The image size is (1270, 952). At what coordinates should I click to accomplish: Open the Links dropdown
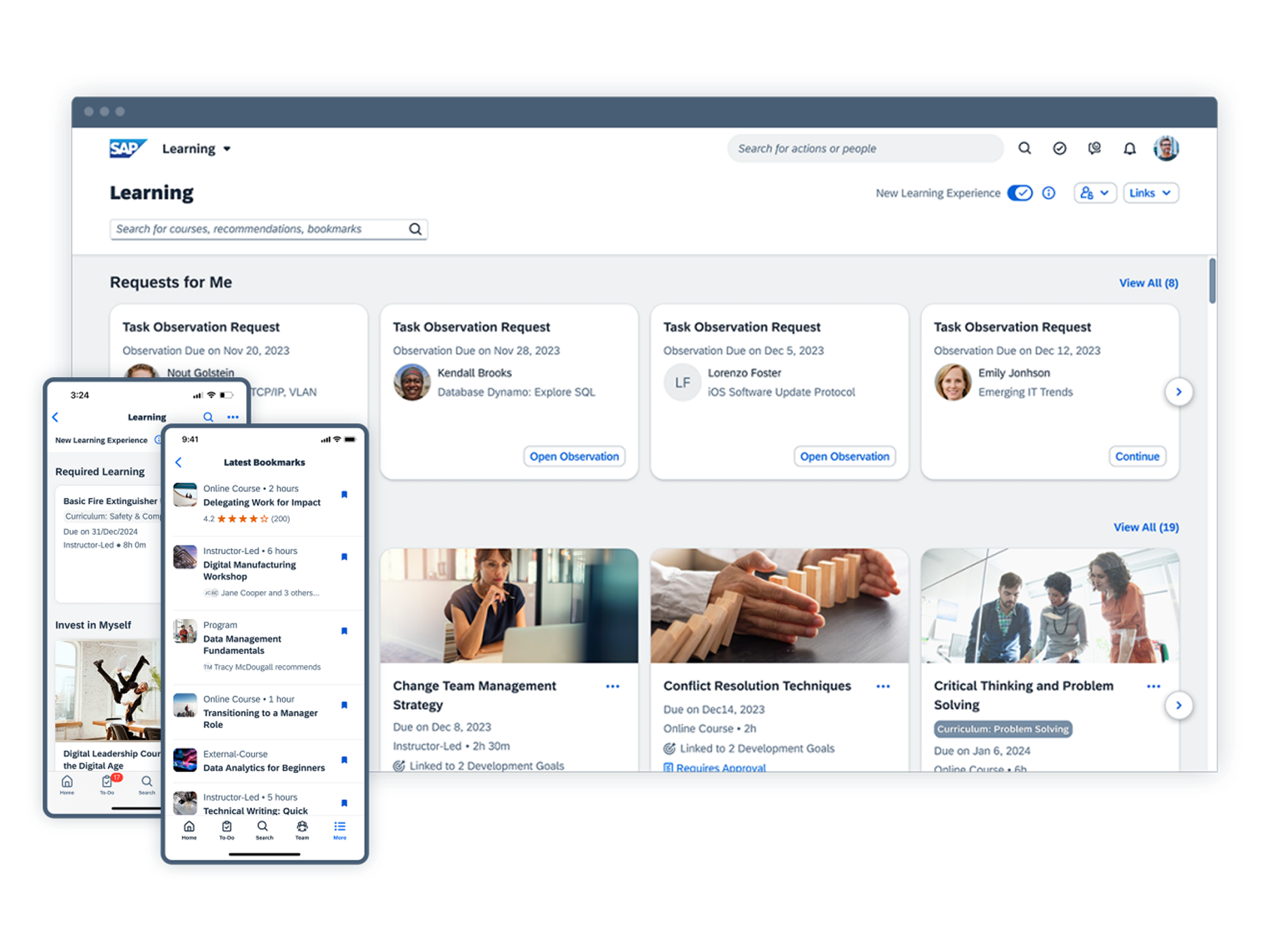pyautogui.click(x=1150, y=193)
